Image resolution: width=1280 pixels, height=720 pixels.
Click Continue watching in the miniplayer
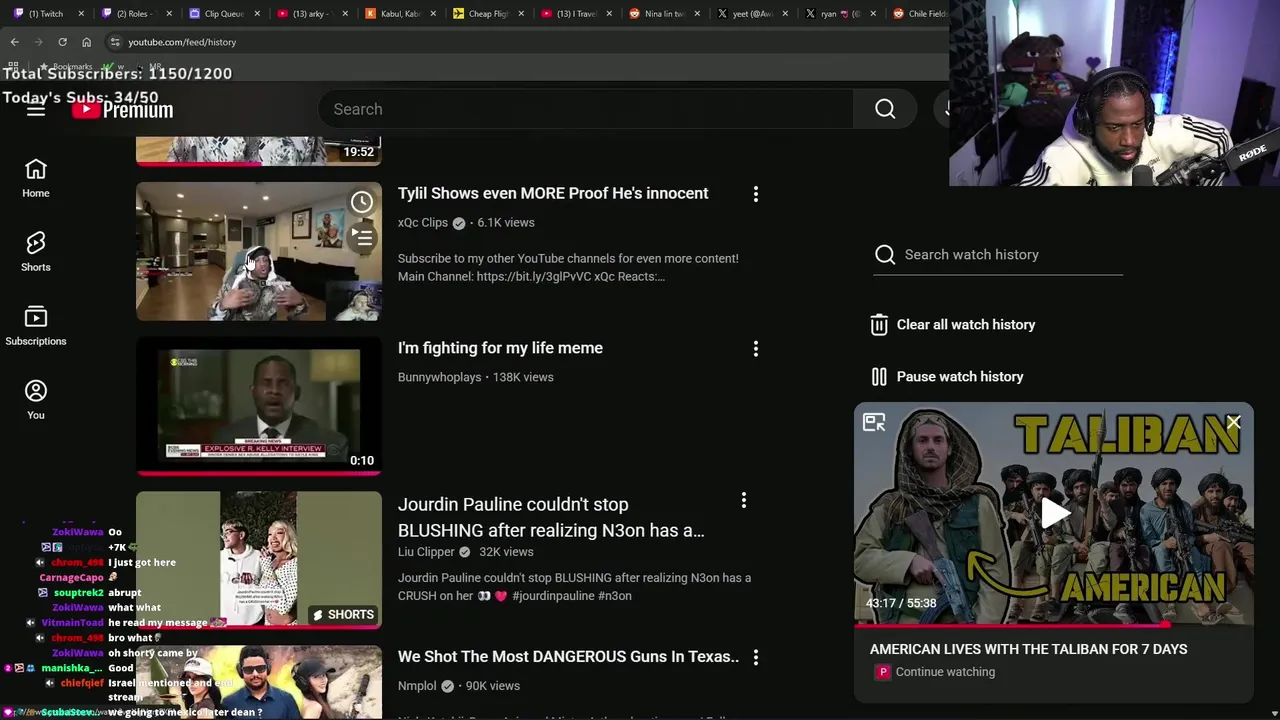(x=945, y=672)
